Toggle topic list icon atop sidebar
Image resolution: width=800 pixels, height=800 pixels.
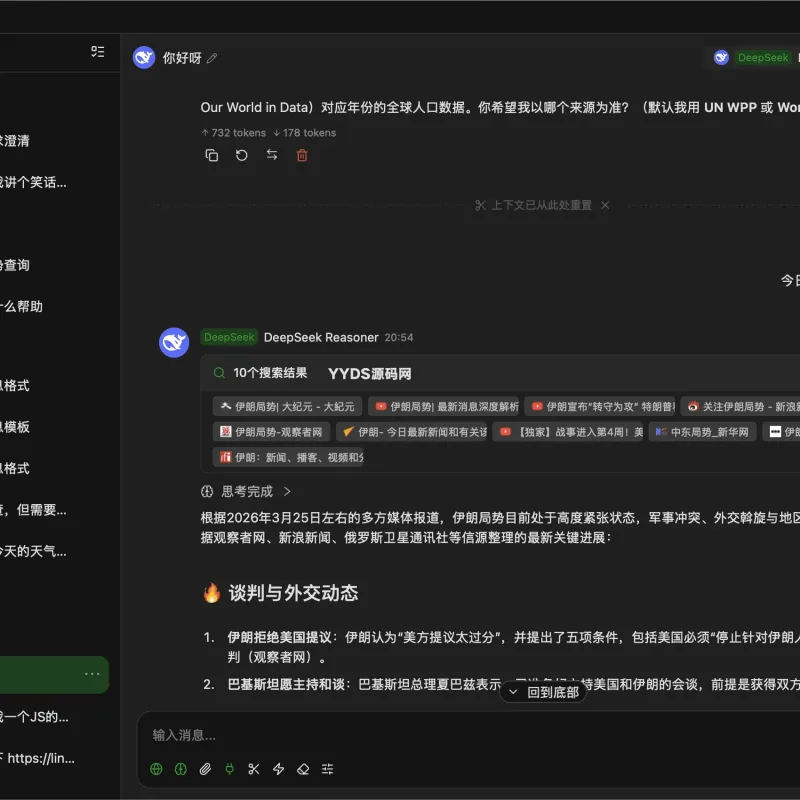tap(97, 52)
